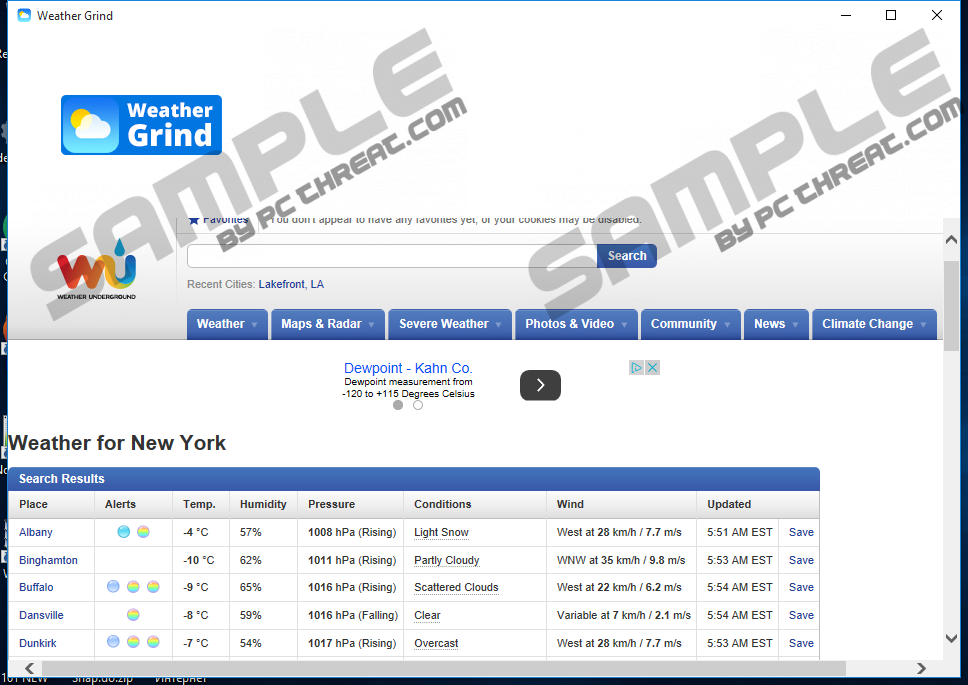Open the Climate Change menu

click(873, 324)
